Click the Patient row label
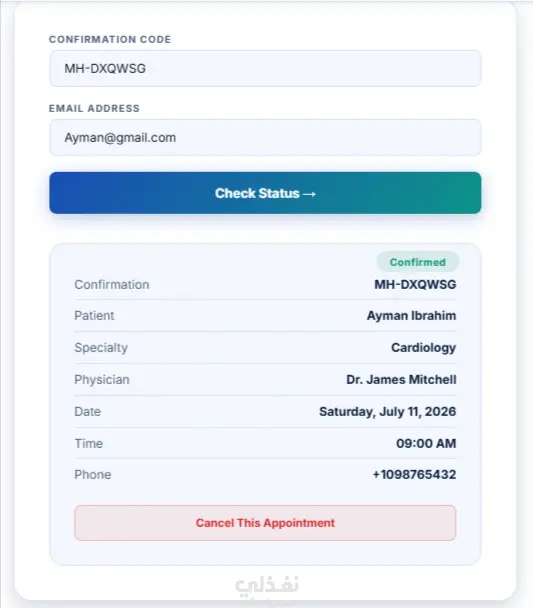533x608 pixels. 94,316
